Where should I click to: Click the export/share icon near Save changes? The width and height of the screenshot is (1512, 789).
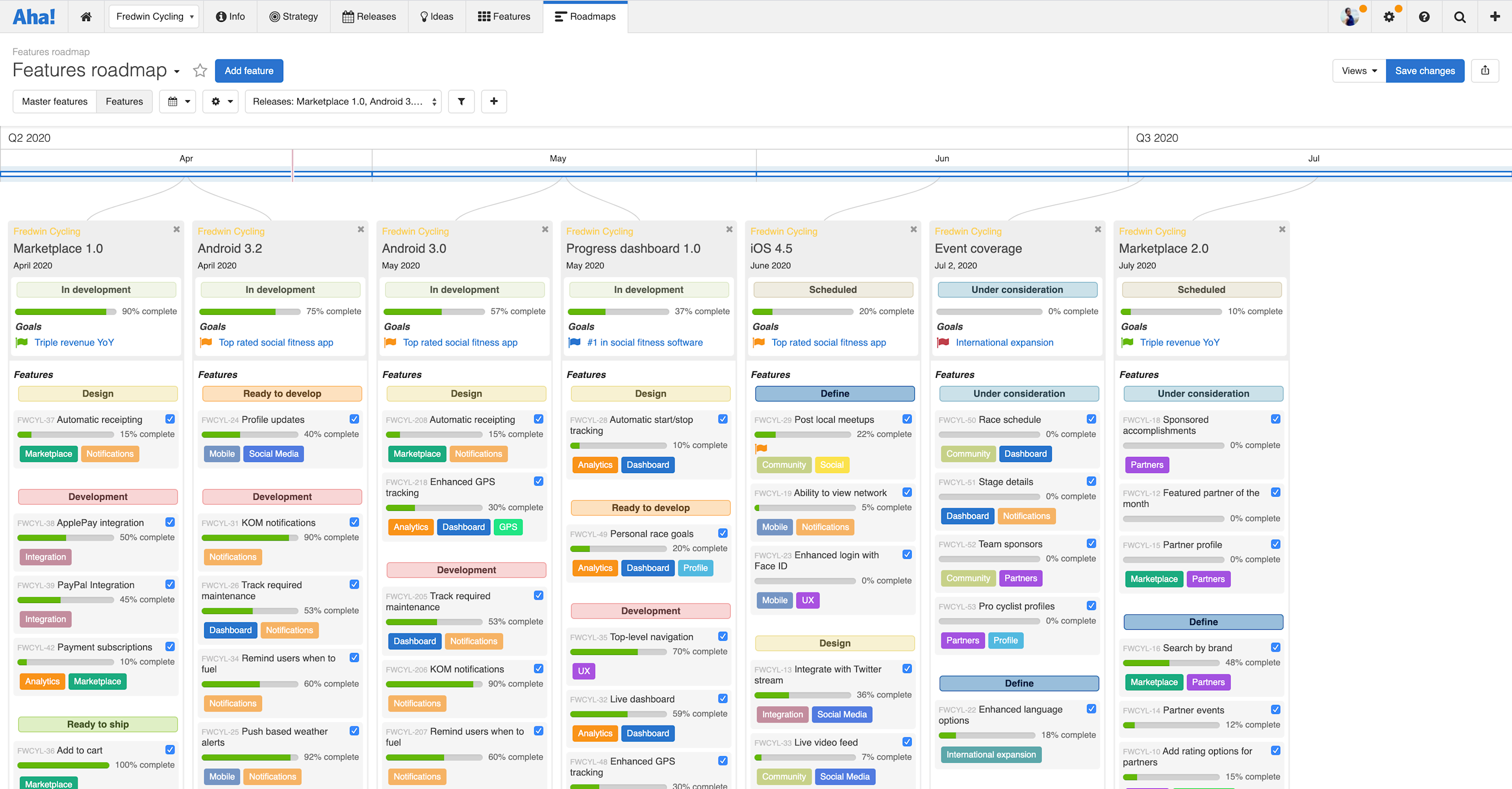(x=1486, y=71)
